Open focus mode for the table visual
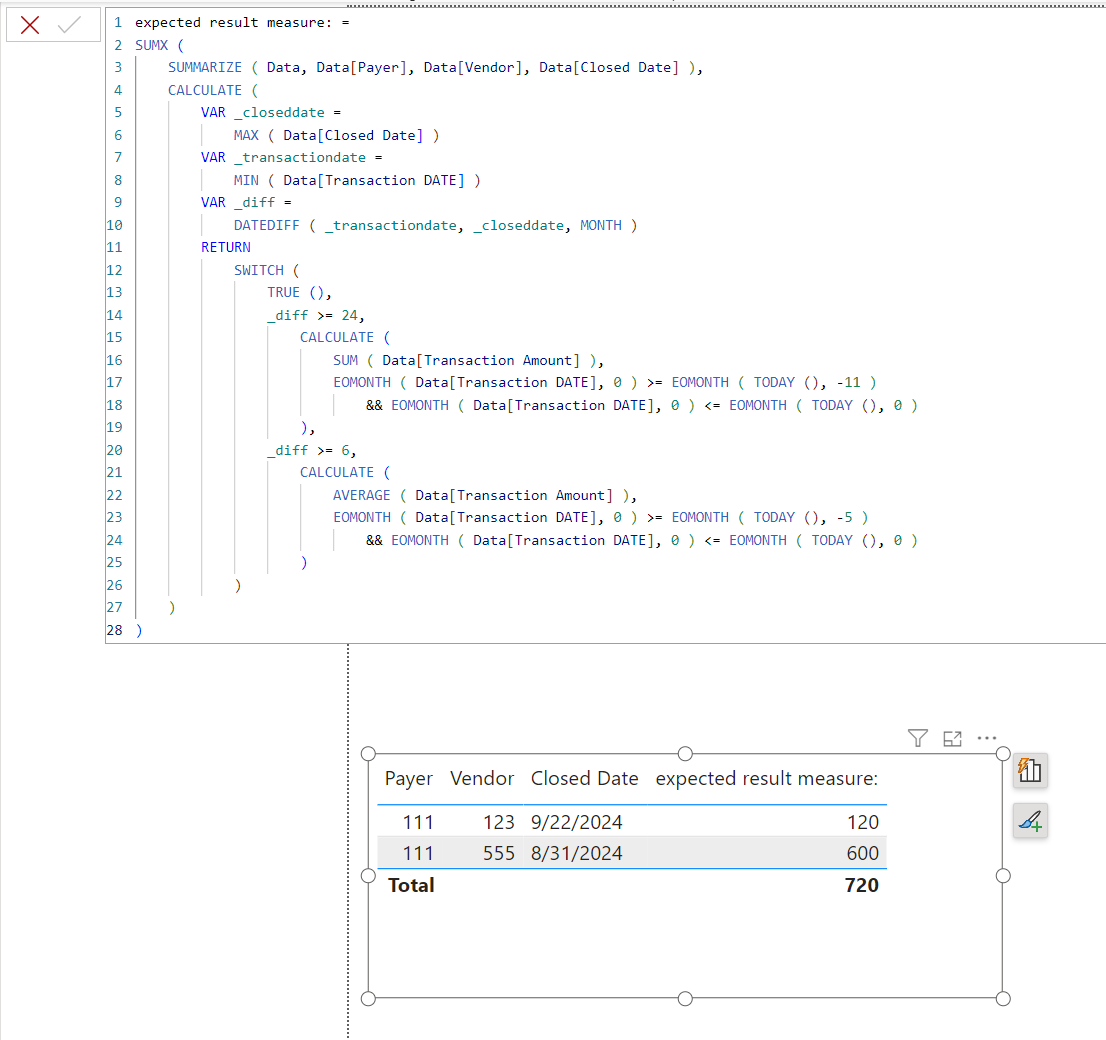Viewport: 1106px width, 1040px height. (x=952, y=739)
